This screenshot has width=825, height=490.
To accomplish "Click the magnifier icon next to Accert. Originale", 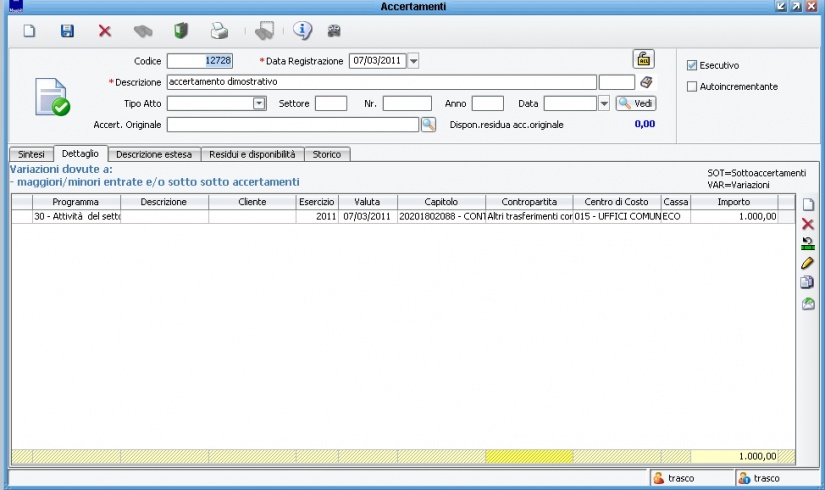I will pyautogui.click(x=428, y=125).
